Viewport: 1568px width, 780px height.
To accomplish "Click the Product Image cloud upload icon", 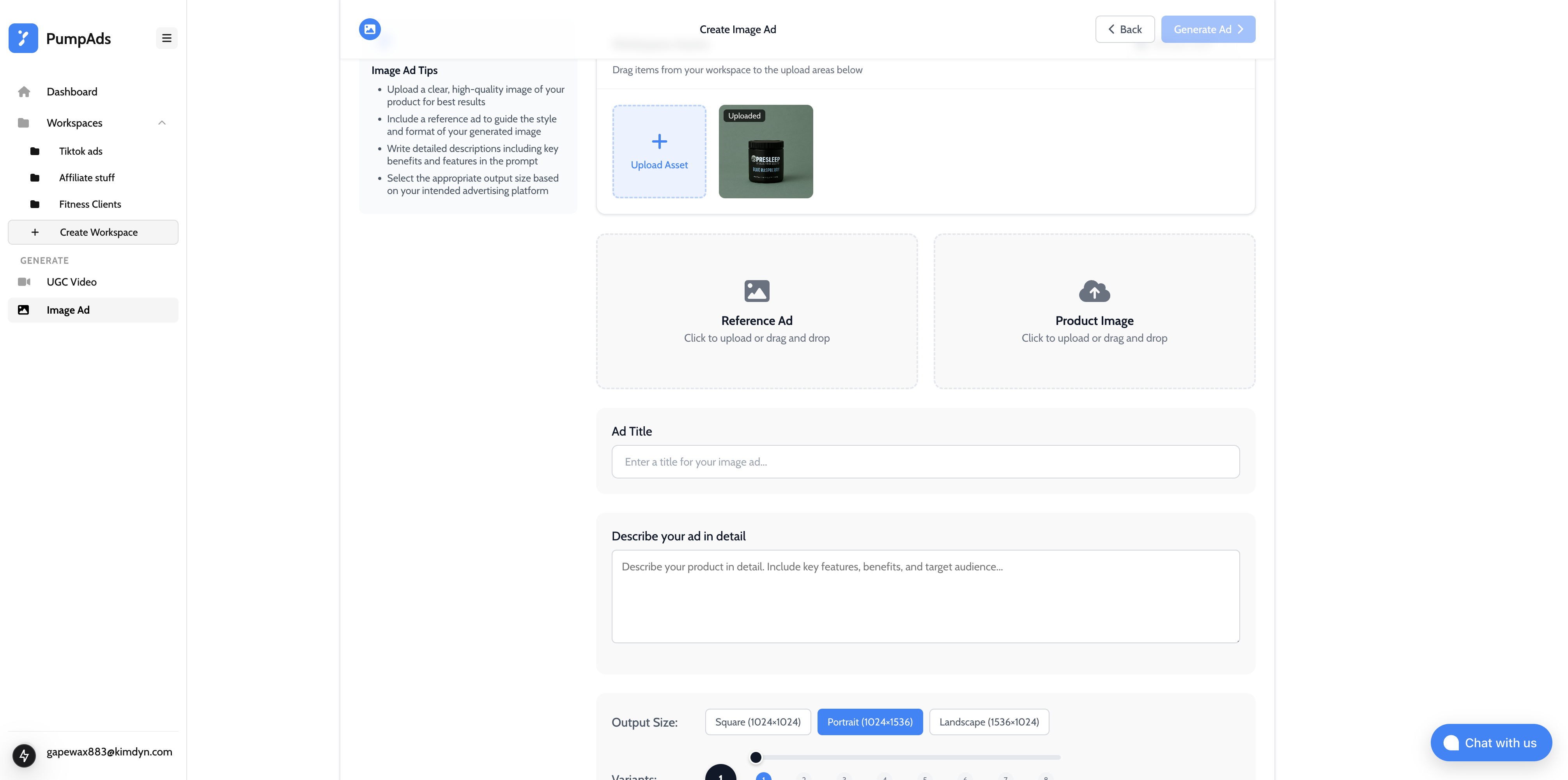I will (x=1094, y=291).
